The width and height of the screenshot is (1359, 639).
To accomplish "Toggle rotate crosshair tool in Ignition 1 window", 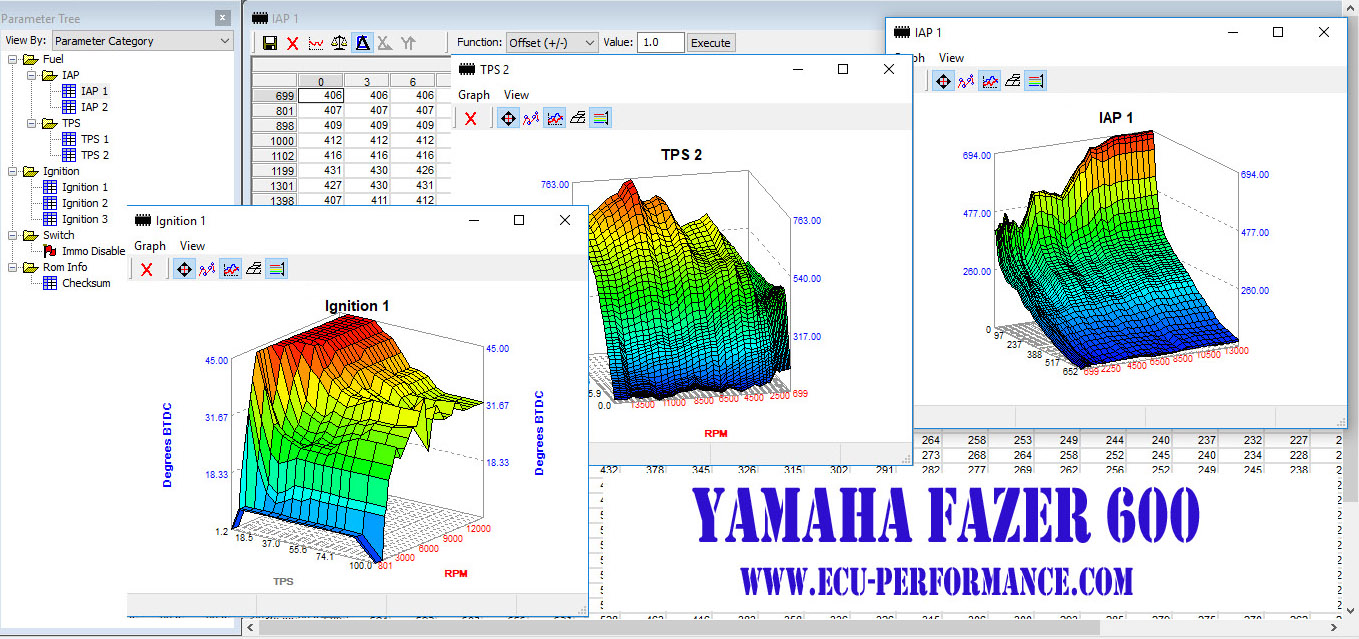I will tap(184, 269).
